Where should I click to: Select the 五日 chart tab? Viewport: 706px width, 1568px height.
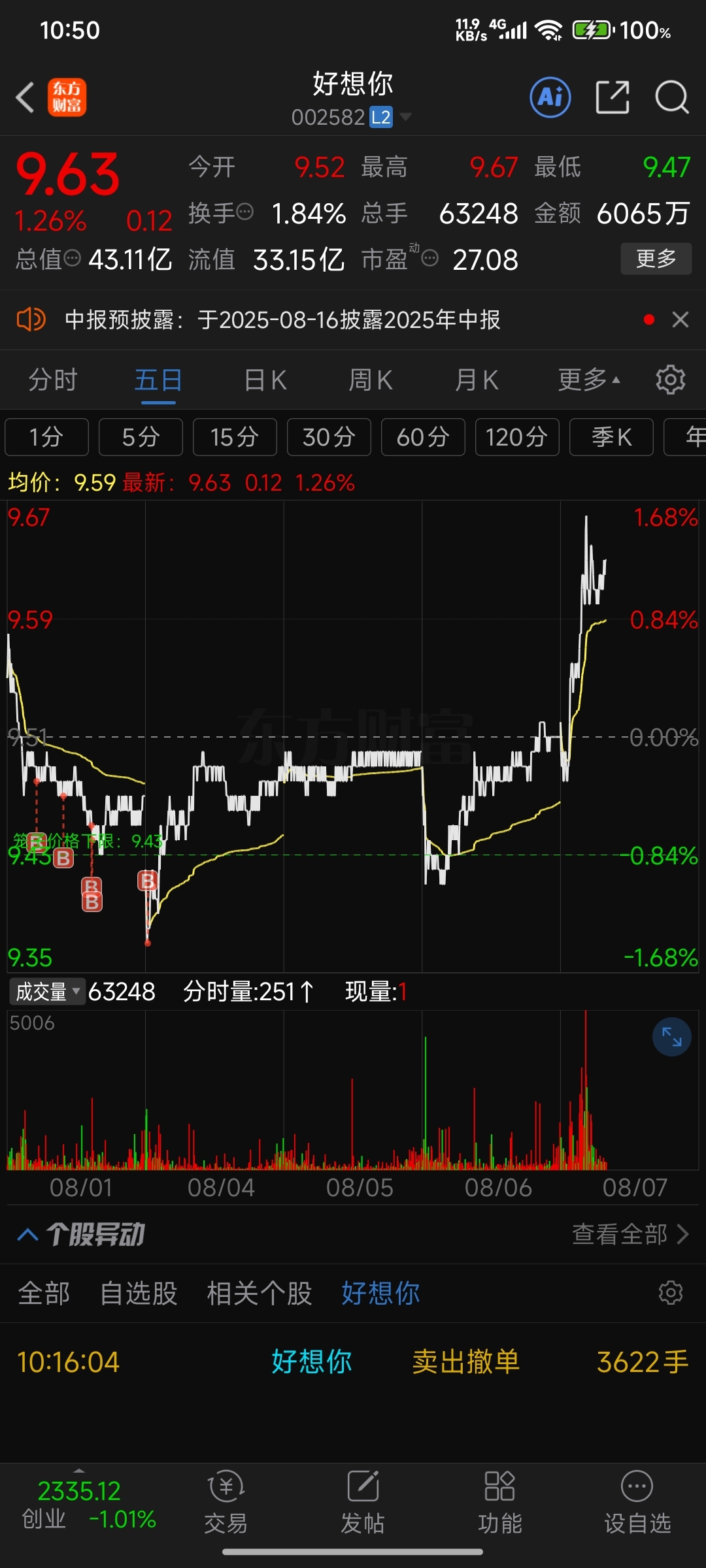158,380
